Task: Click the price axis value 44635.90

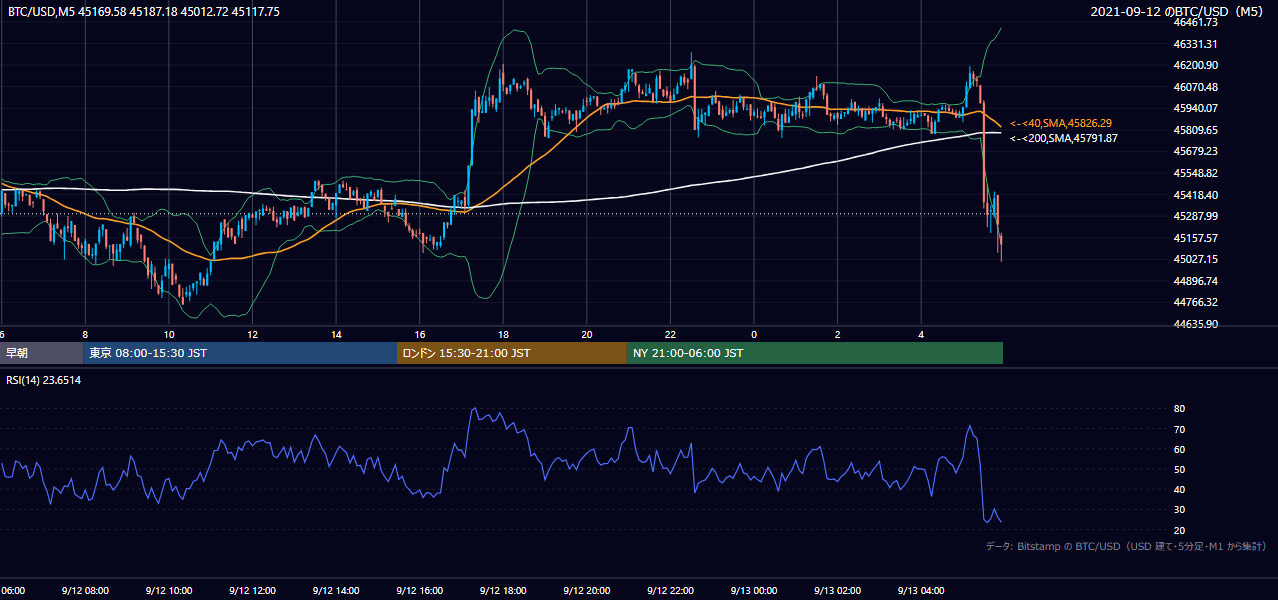Action: [1195, 324]
